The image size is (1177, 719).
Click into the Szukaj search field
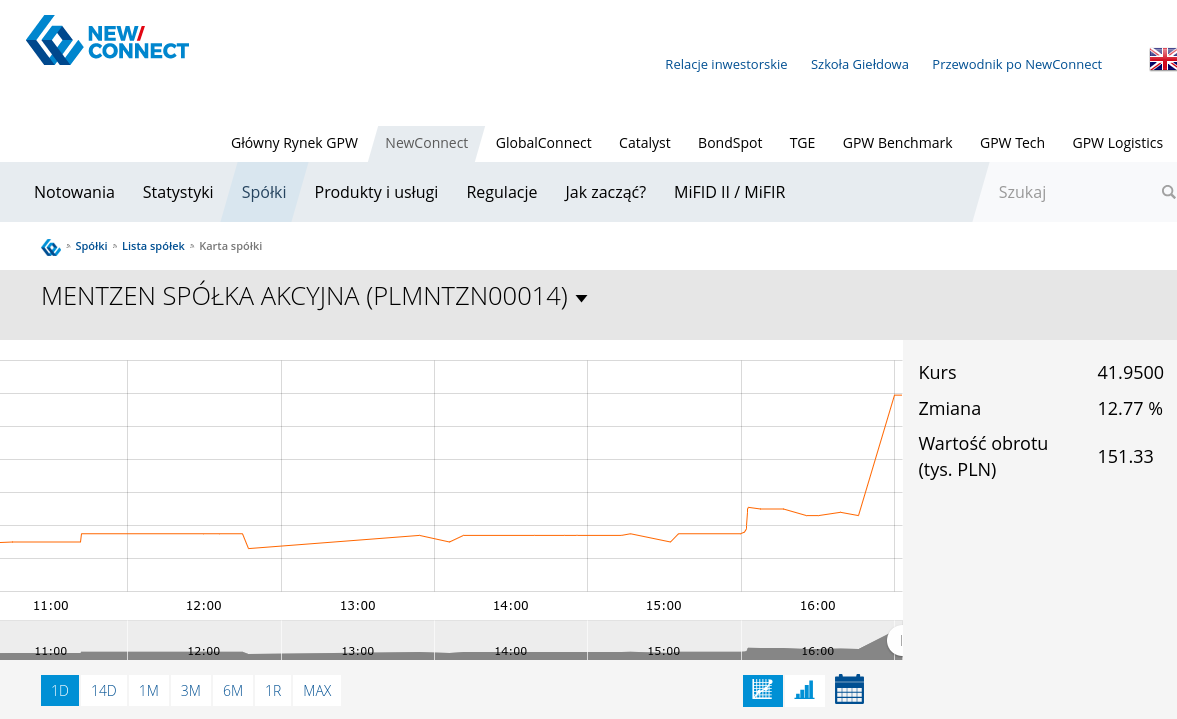(x=1070, y=192)
